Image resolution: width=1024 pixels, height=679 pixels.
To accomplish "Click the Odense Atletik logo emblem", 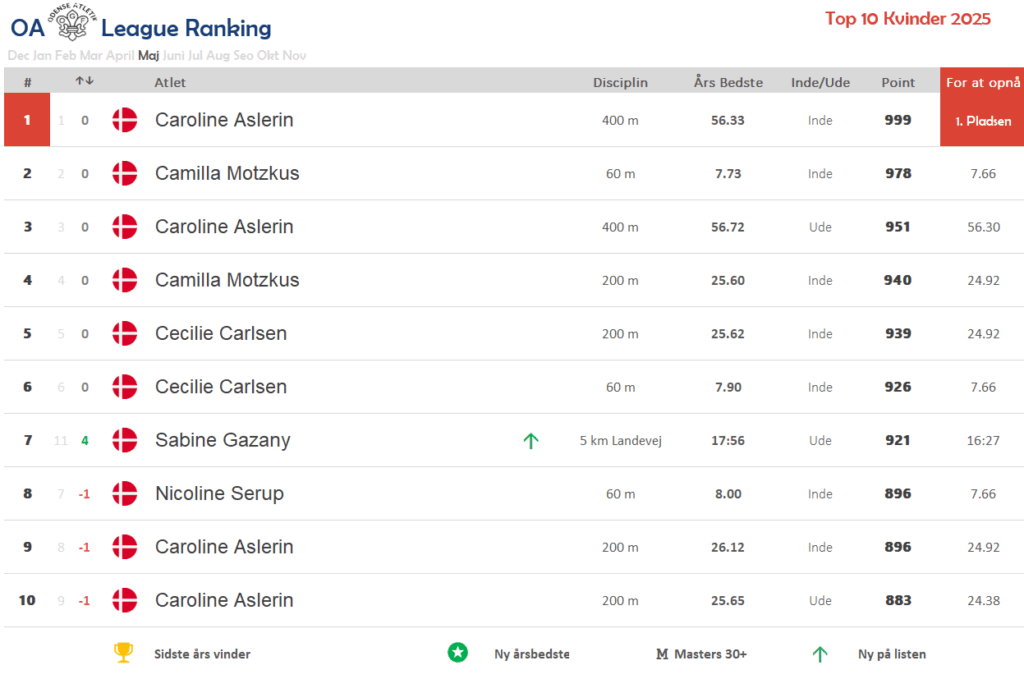I will 72,22.
